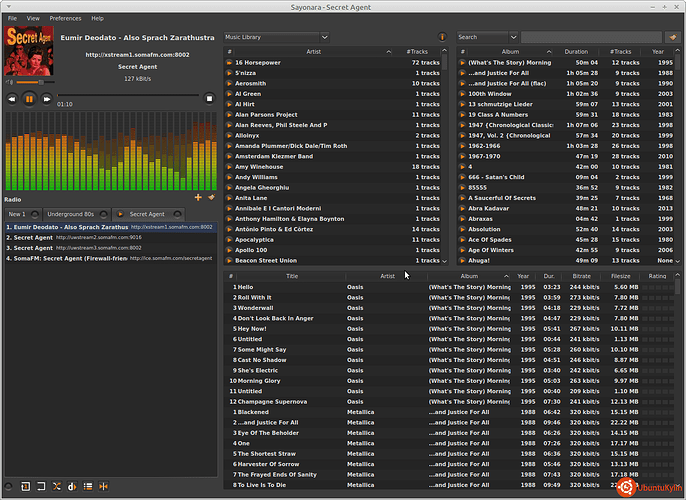The image size is (686, 500).
Task: Toggle repeat one track mode
Action: 25,486
